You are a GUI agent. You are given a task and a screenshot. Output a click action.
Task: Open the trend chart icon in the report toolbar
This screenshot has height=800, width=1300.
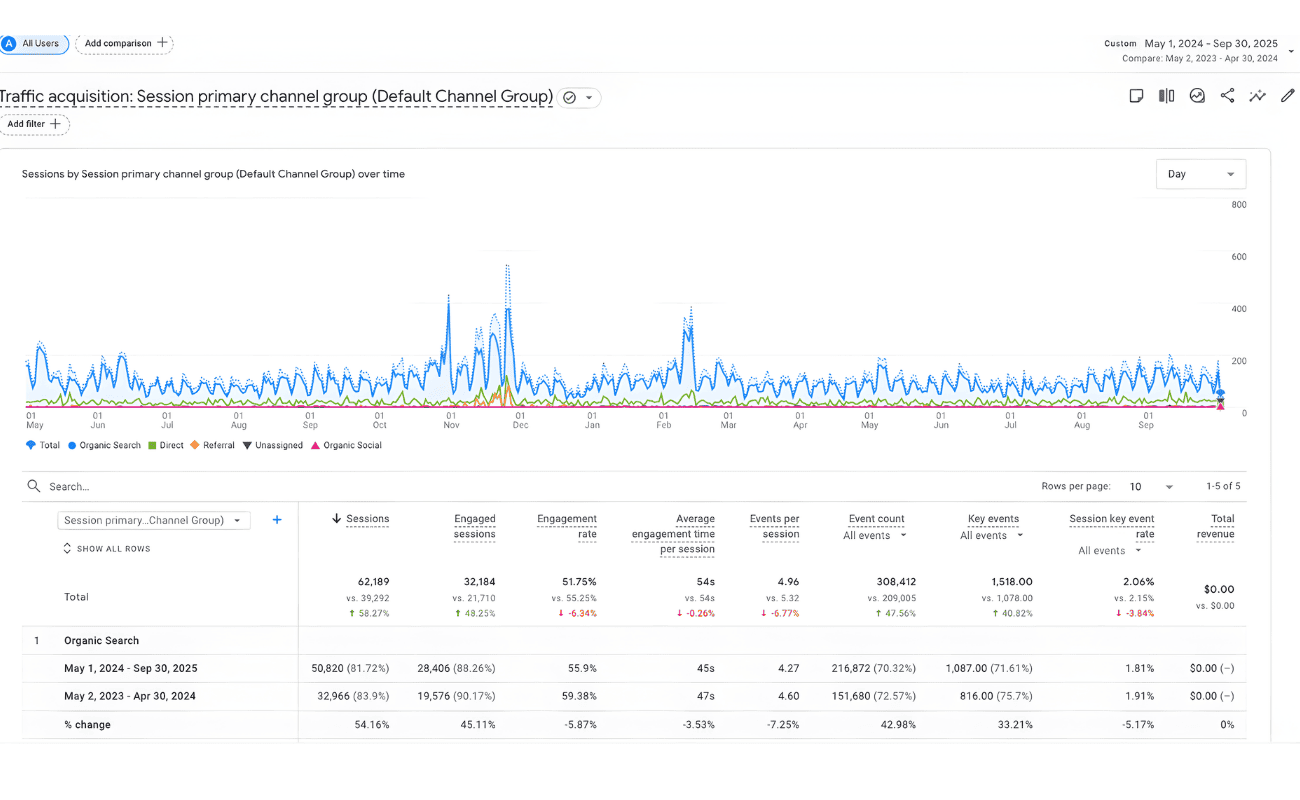pos(1197,96)
